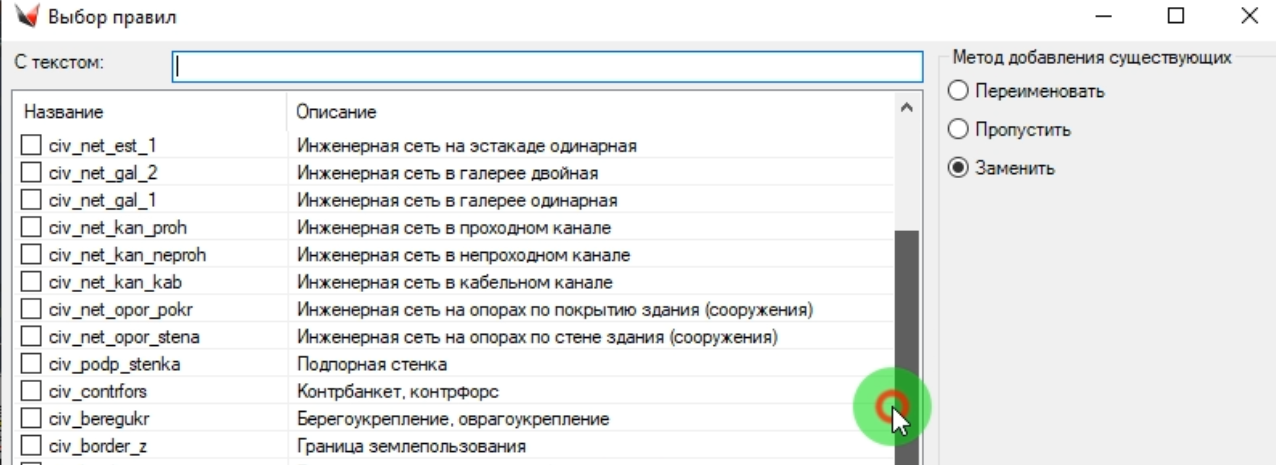The width and height of the screenshot is (1276, 465).
Task: Click inside the 'С текстом' search field
Action: click(546, 66)
